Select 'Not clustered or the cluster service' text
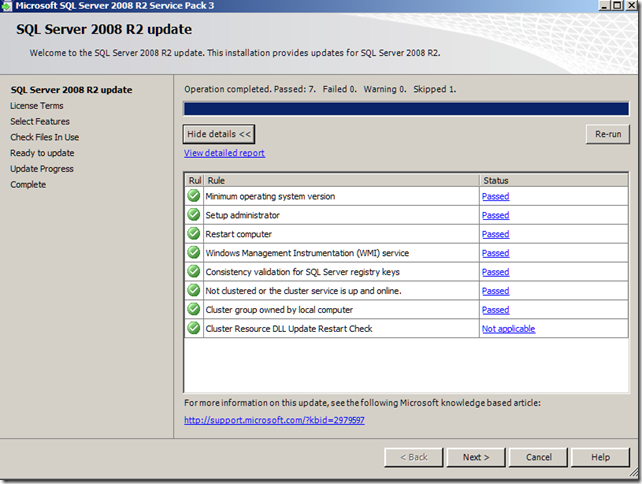This screenshot has width=642, height=484. point(303,291)
